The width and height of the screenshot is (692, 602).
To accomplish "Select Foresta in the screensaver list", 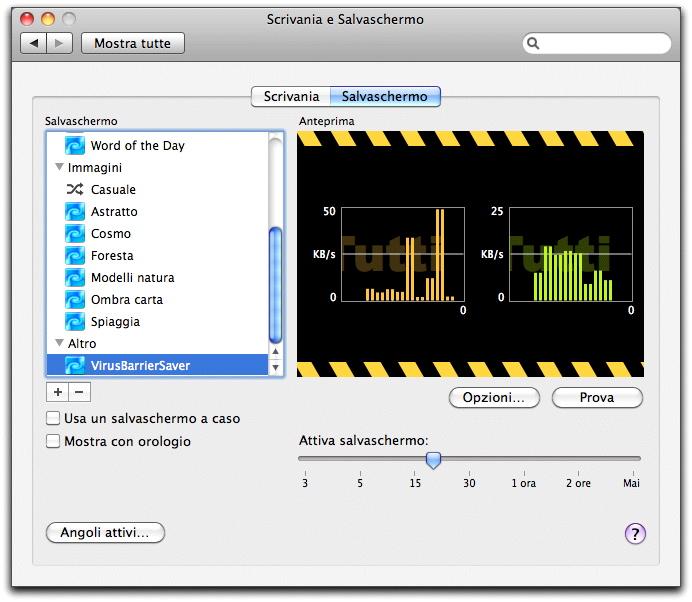I will click(157, 256).
